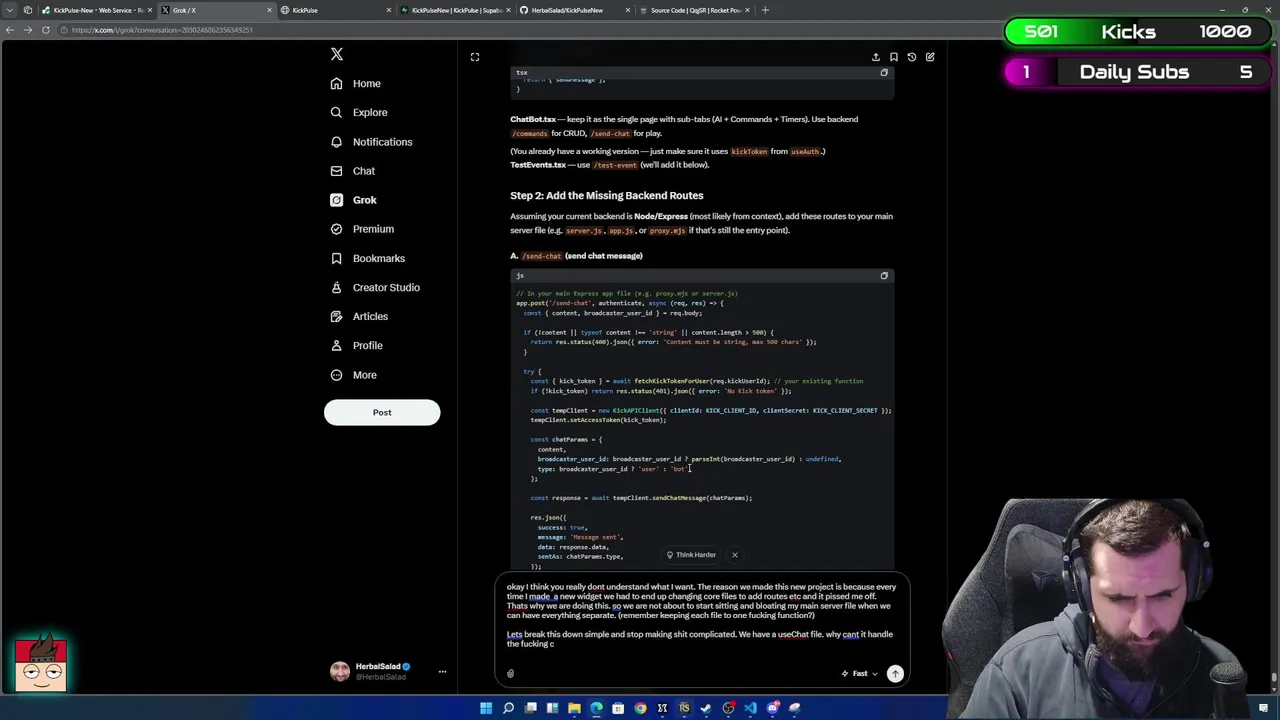This screenshot has width=1280, height=720.
Task: Click the browser forward arrow
Action: click(27, 30)
